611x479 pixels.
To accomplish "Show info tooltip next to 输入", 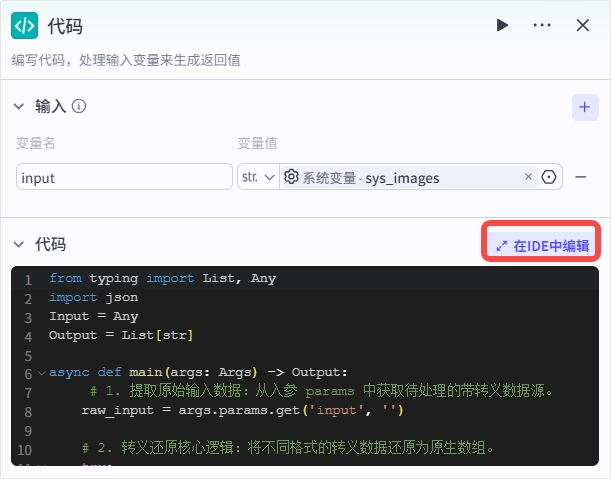I will pyautogui.click(x=79, y=106).
